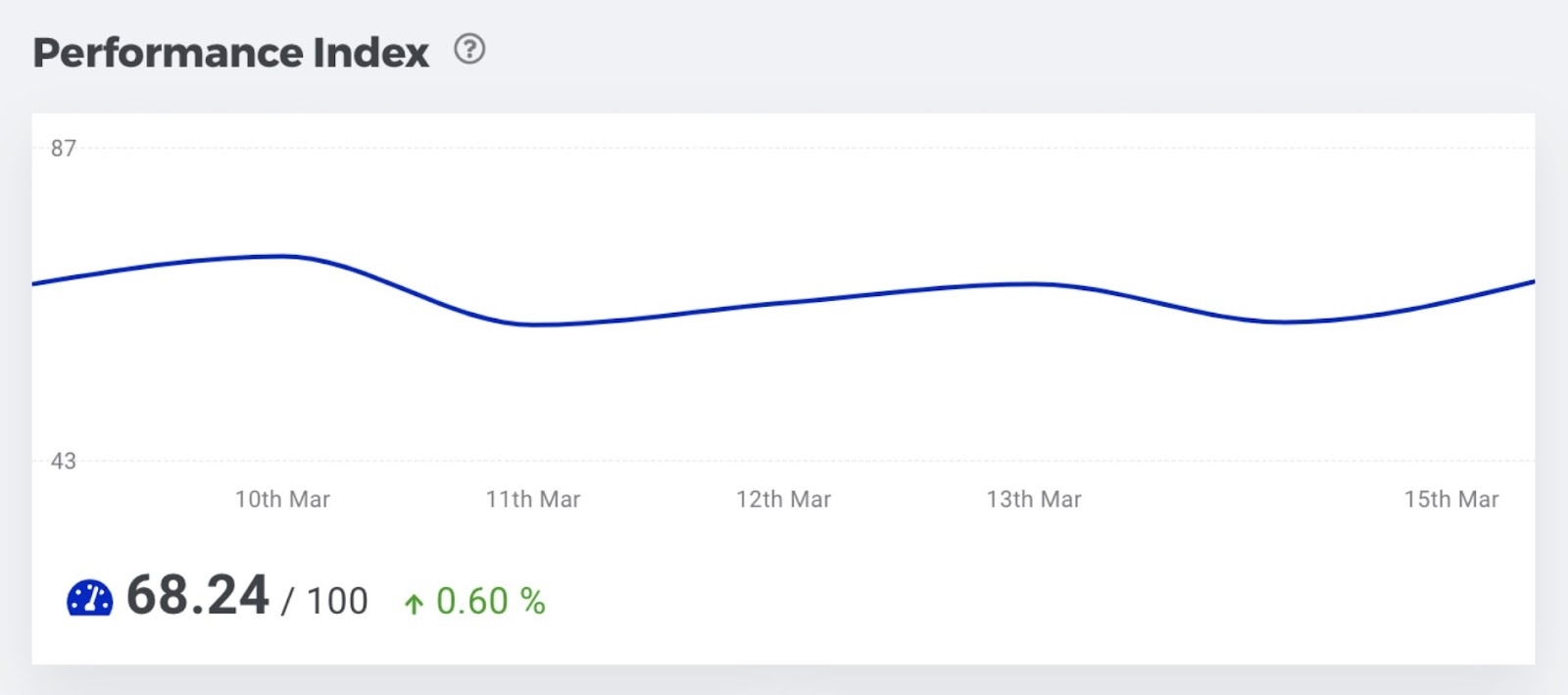Click the 87 y-axis value

pyautogui.click(x=65, y=148)
